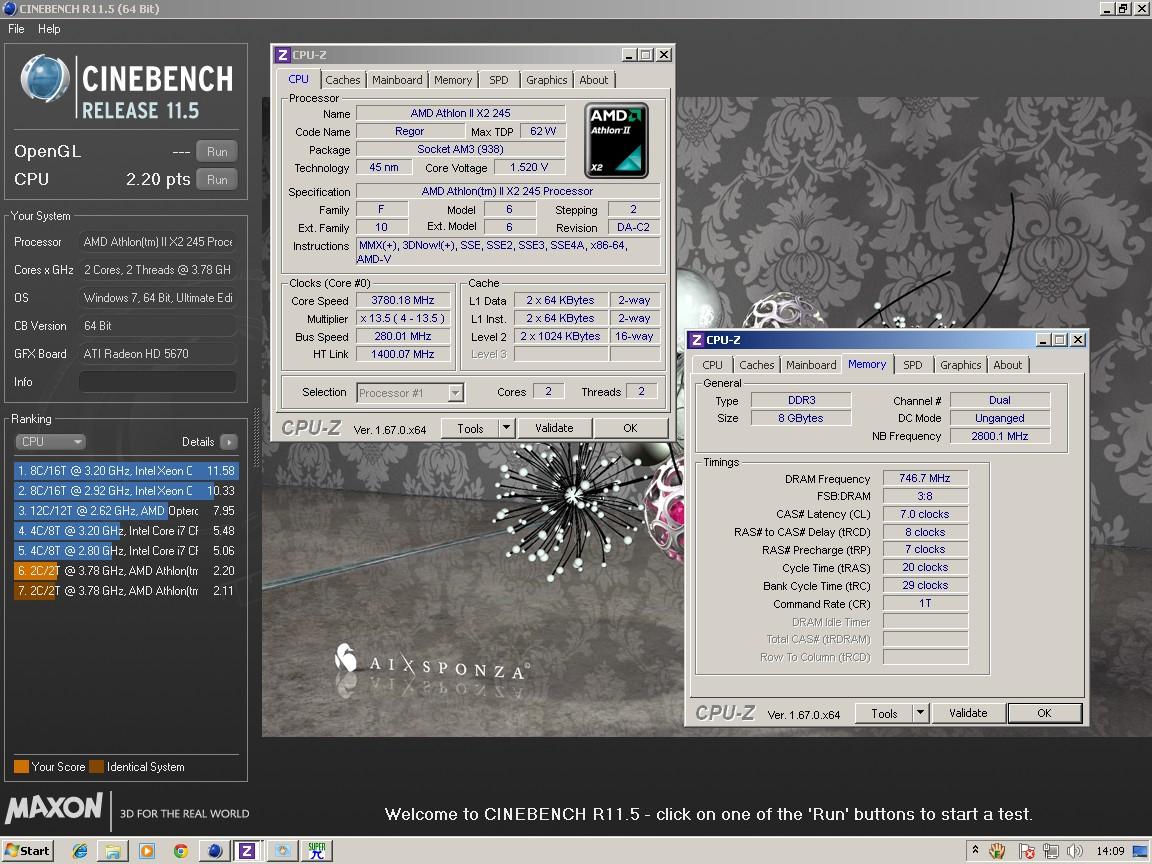Open the network tray icon
The image size is (1152, 864).
1051,851
